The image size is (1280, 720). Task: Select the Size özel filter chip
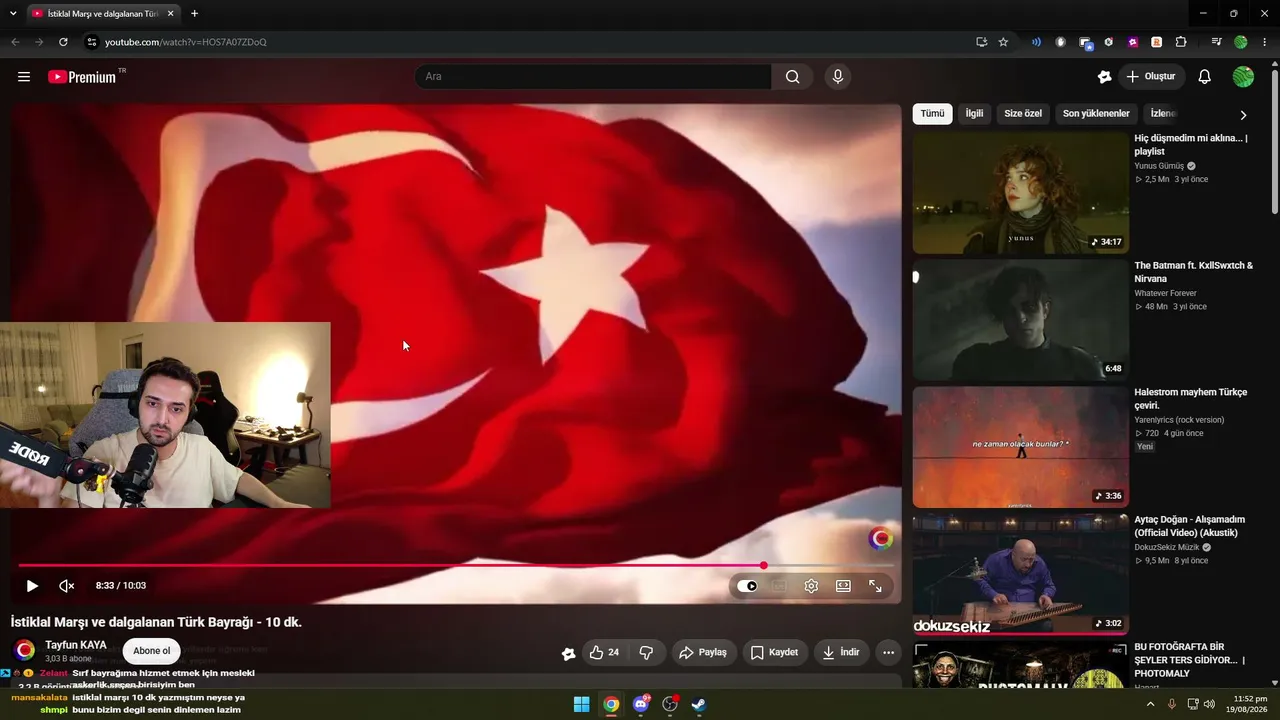pyautogui.click(x=1023, y=114)
